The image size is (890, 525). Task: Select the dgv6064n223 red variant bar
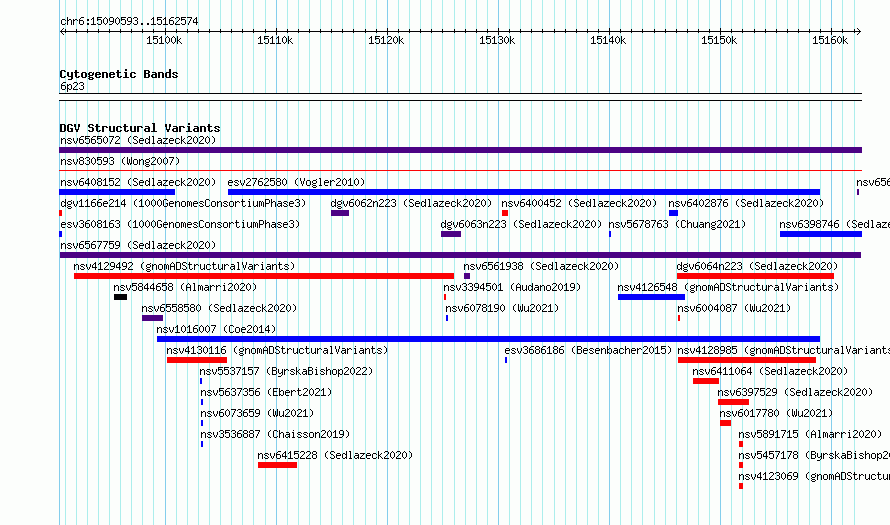click(x=755, y=276)
